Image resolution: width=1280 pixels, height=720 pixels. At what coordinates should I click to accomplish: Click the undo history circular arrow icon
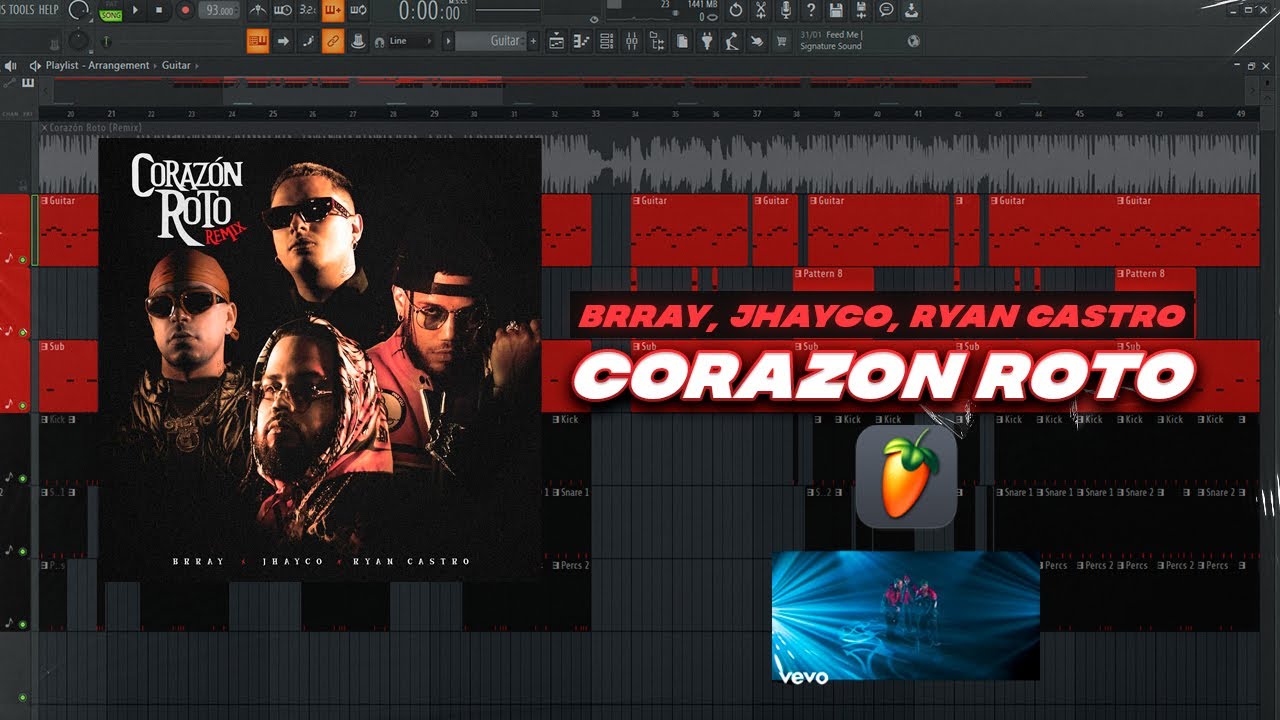point(736,11)
